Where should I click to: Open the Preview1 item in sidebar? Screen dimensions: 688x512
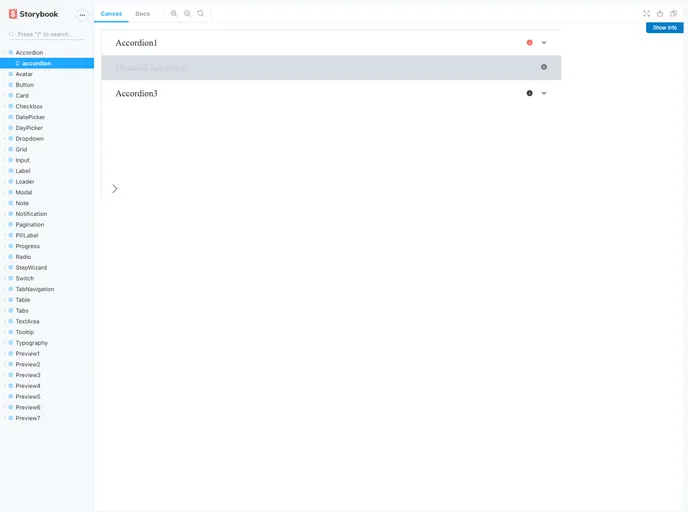[28, 354]
